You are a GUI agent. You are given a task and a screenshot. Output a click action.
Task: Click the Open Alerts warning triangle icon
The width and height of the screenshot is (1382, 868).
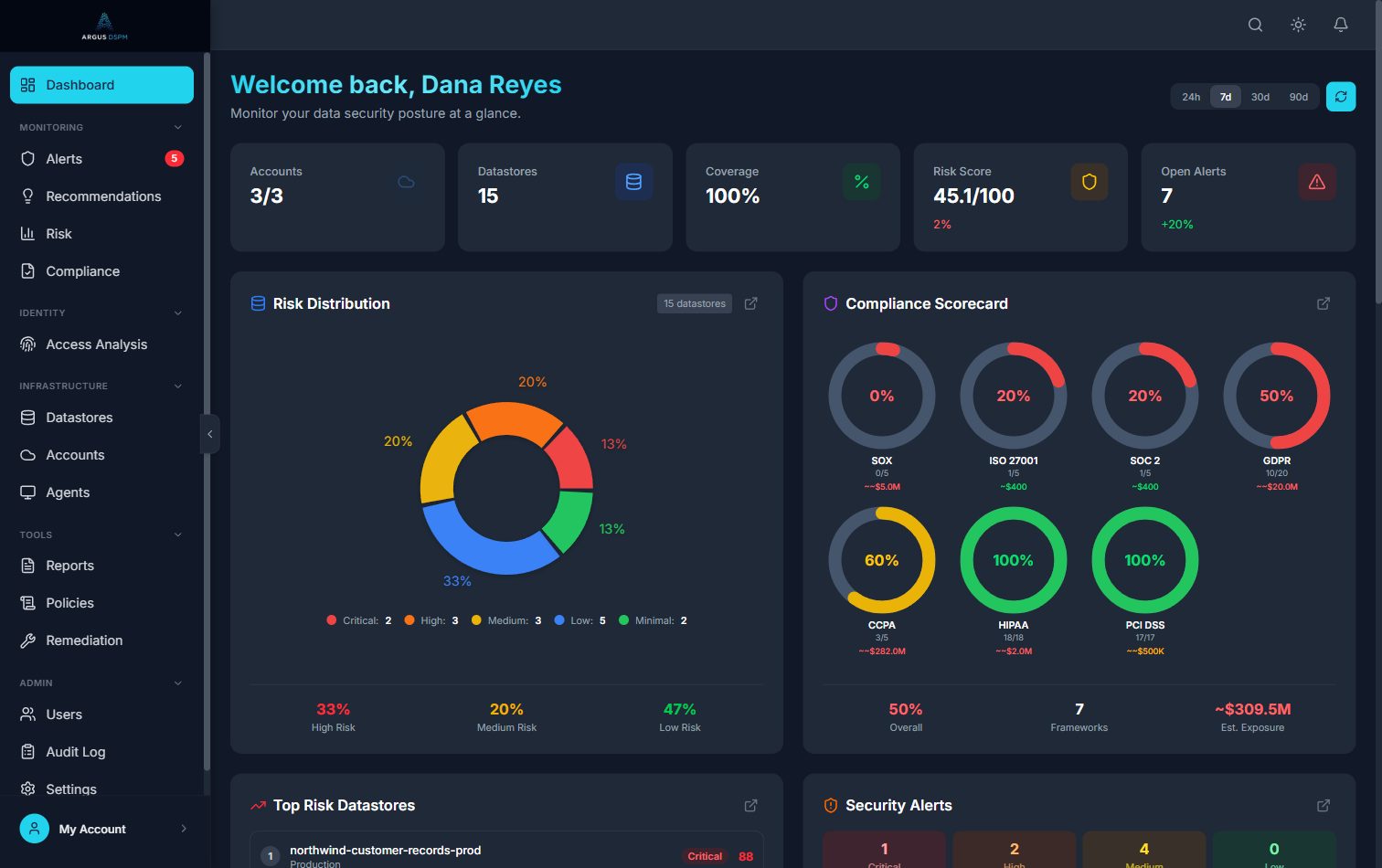tap(1316, 182)
